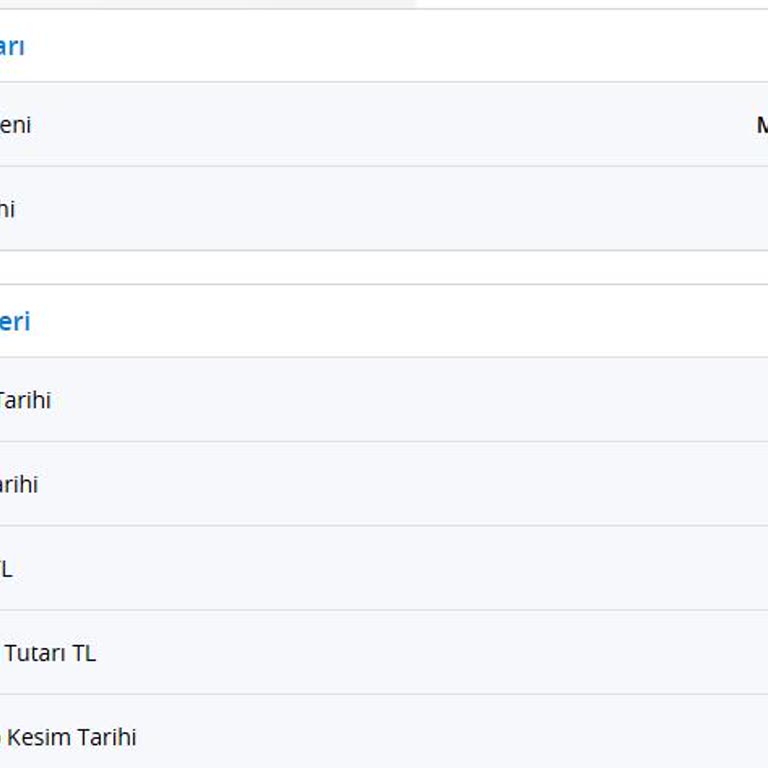
Task: Click the empty value area of the "Tarihi" row
Action: pos(400,401)
